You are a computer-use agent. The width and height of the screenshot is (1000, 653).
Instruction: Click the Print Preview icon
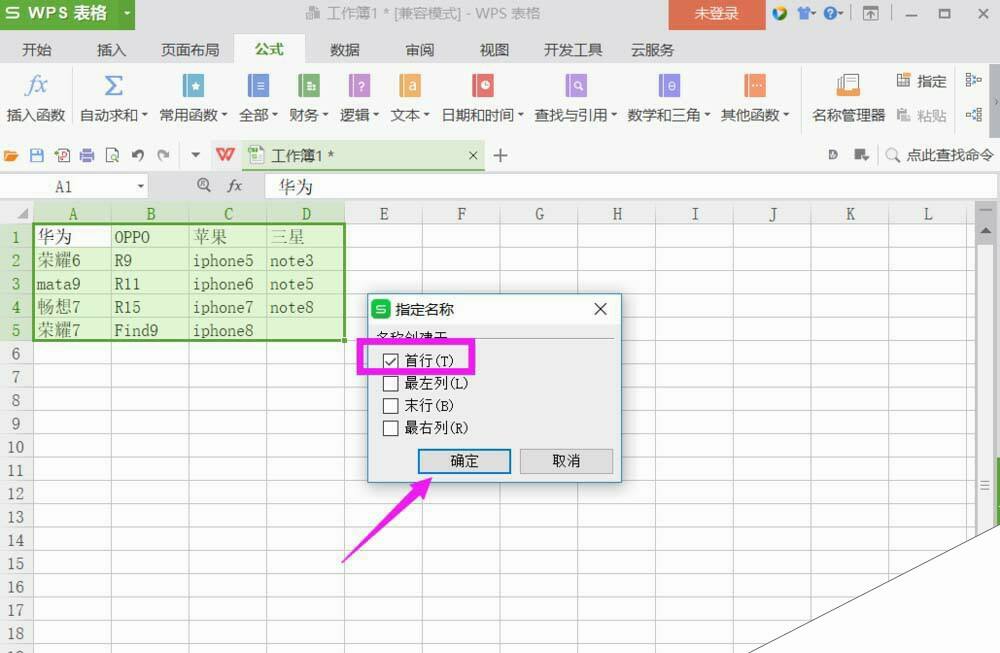pos(112,155)
